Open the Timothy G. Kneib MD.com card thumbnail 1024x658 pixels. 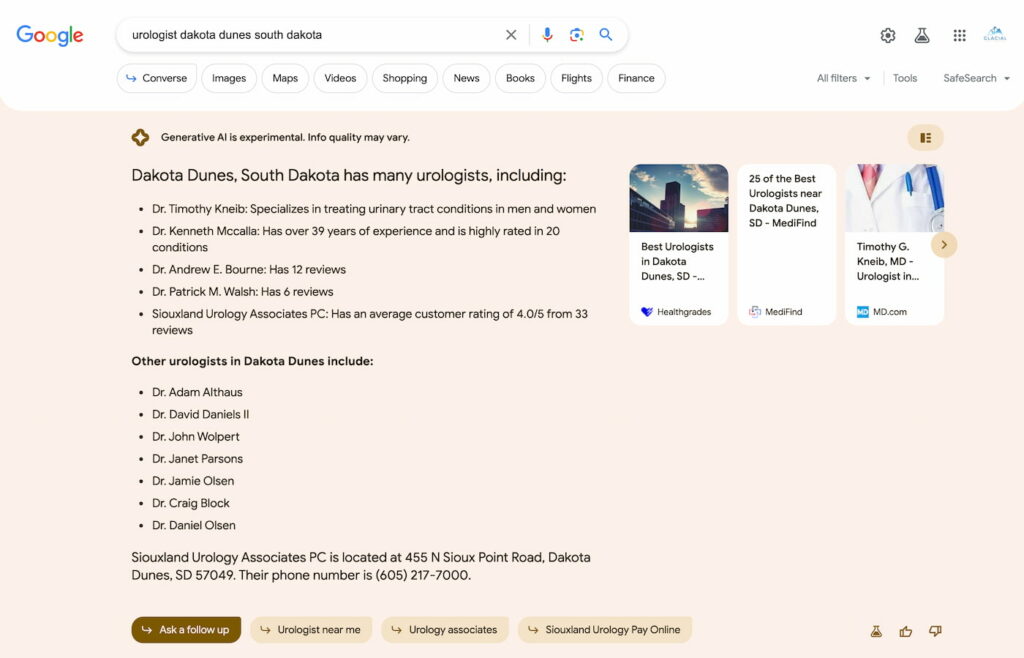point(894,198)
